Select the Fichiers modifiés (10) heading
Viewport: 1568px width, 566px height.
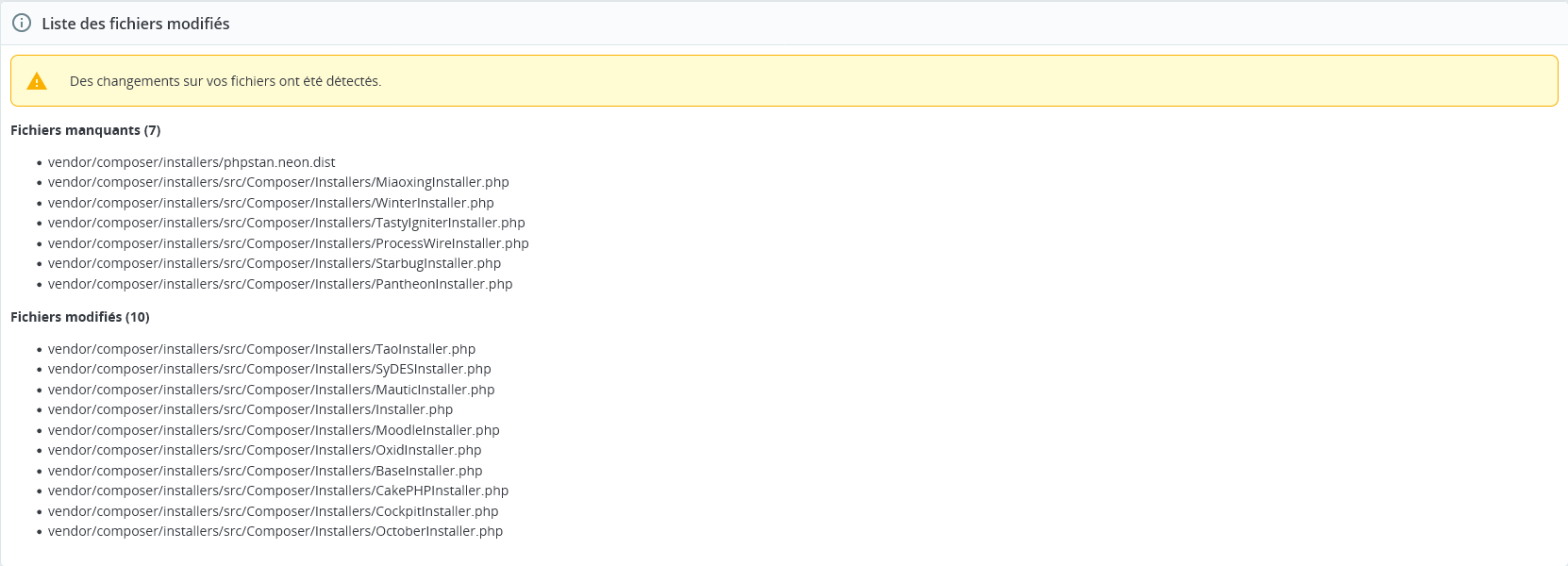80,317
